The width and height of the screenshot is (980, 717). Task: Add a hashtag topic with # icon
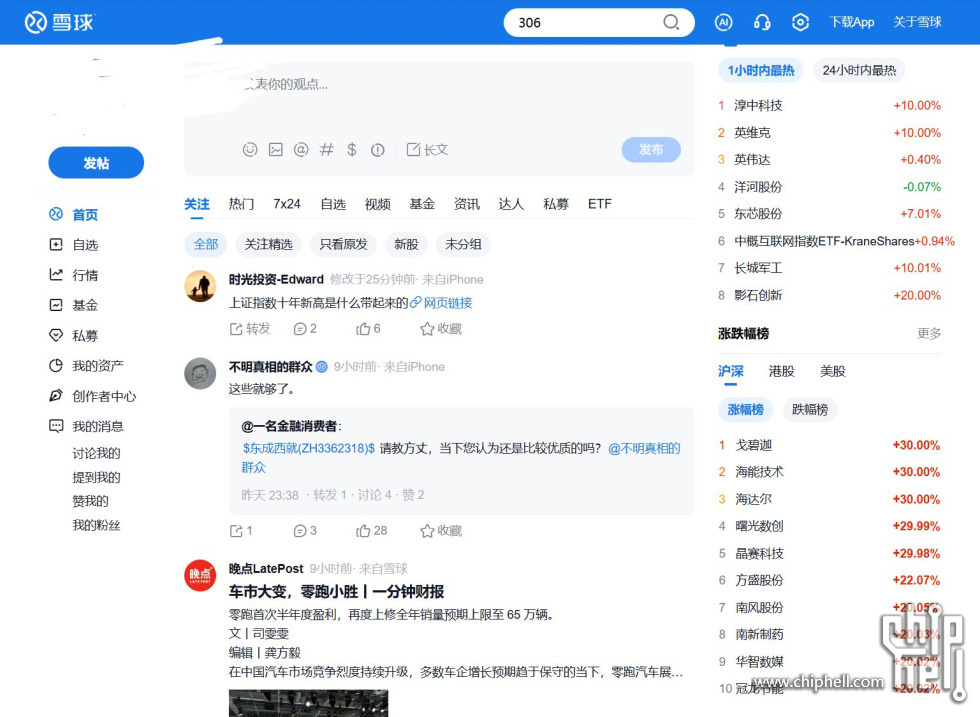[326, 149]
